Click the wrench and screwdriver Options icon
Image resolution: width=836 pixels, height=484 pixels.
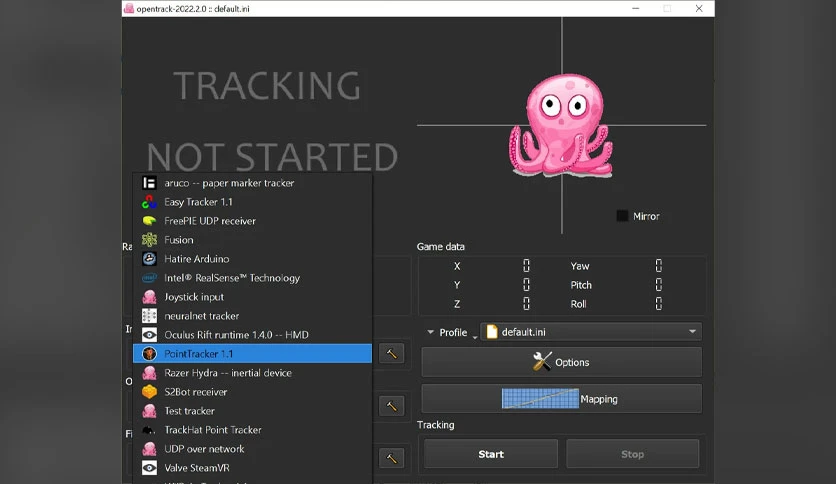tap(542, 361)
